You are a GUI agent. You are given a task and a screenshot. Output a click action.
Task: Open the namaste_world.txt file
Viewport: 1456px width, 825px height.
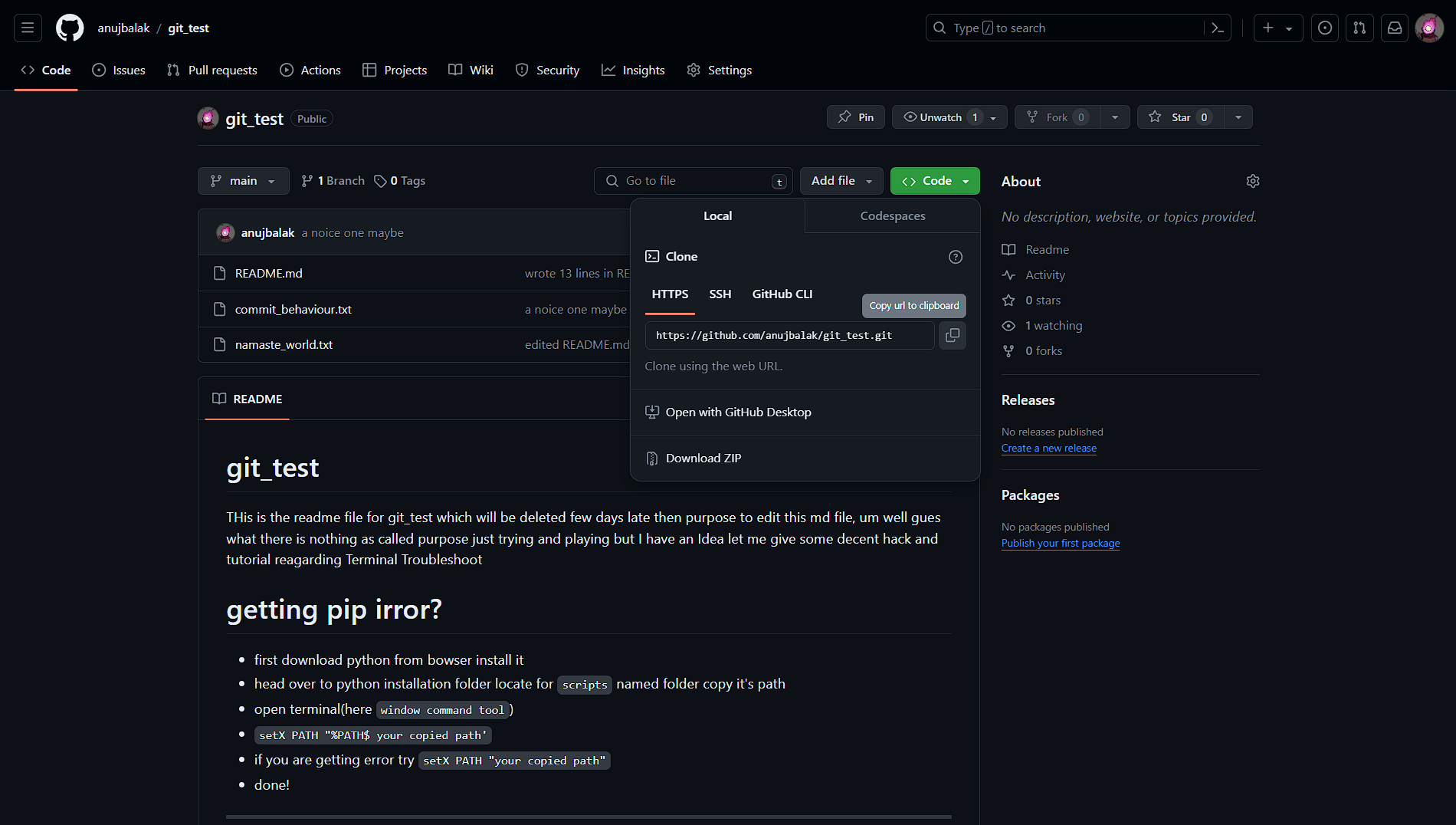[x=284, y=345]
